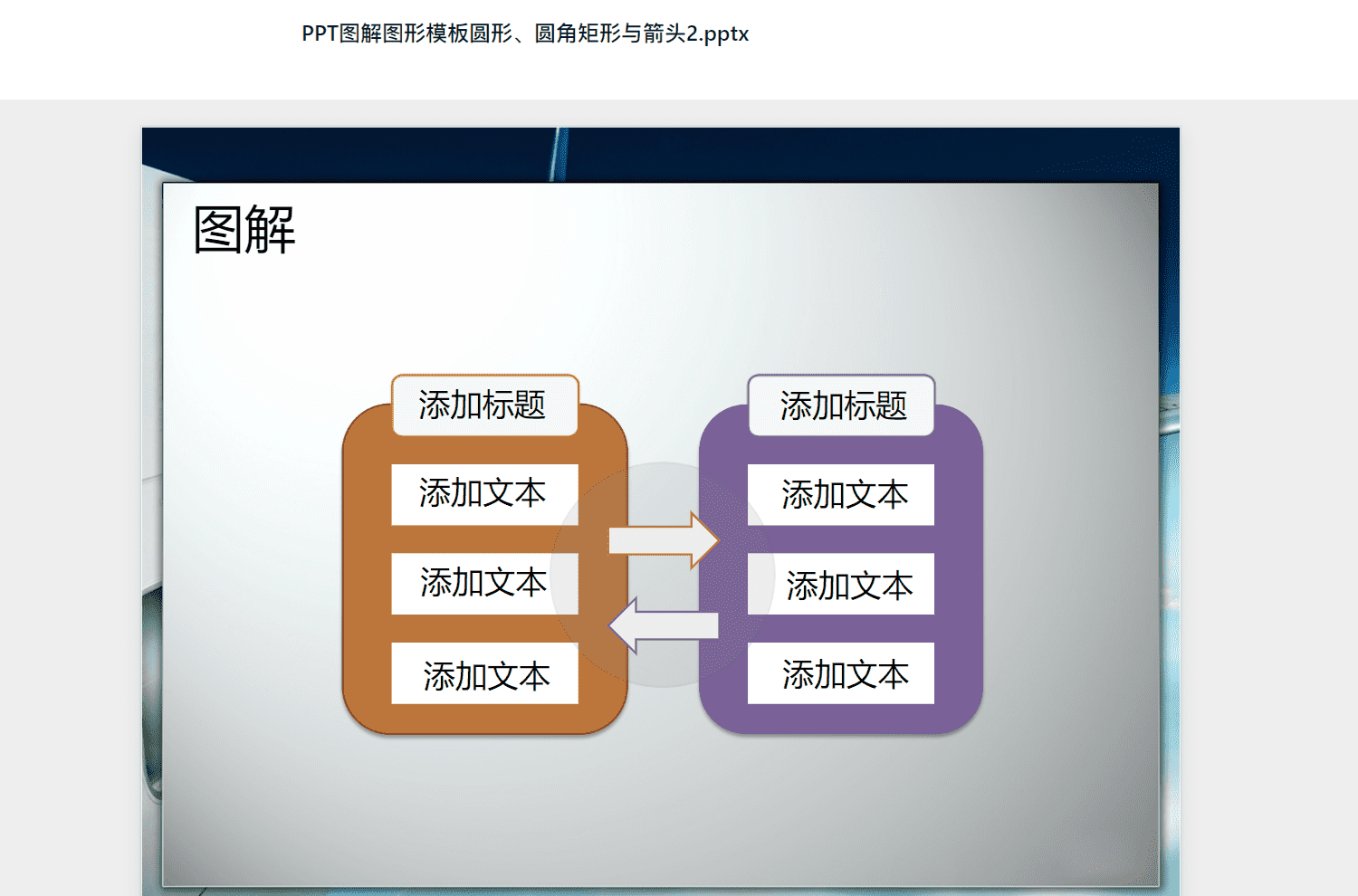This screenshot has height=896, width=1358.
Task: Click the left-pointing purple-outlined arrow
Action: point(664,625)
